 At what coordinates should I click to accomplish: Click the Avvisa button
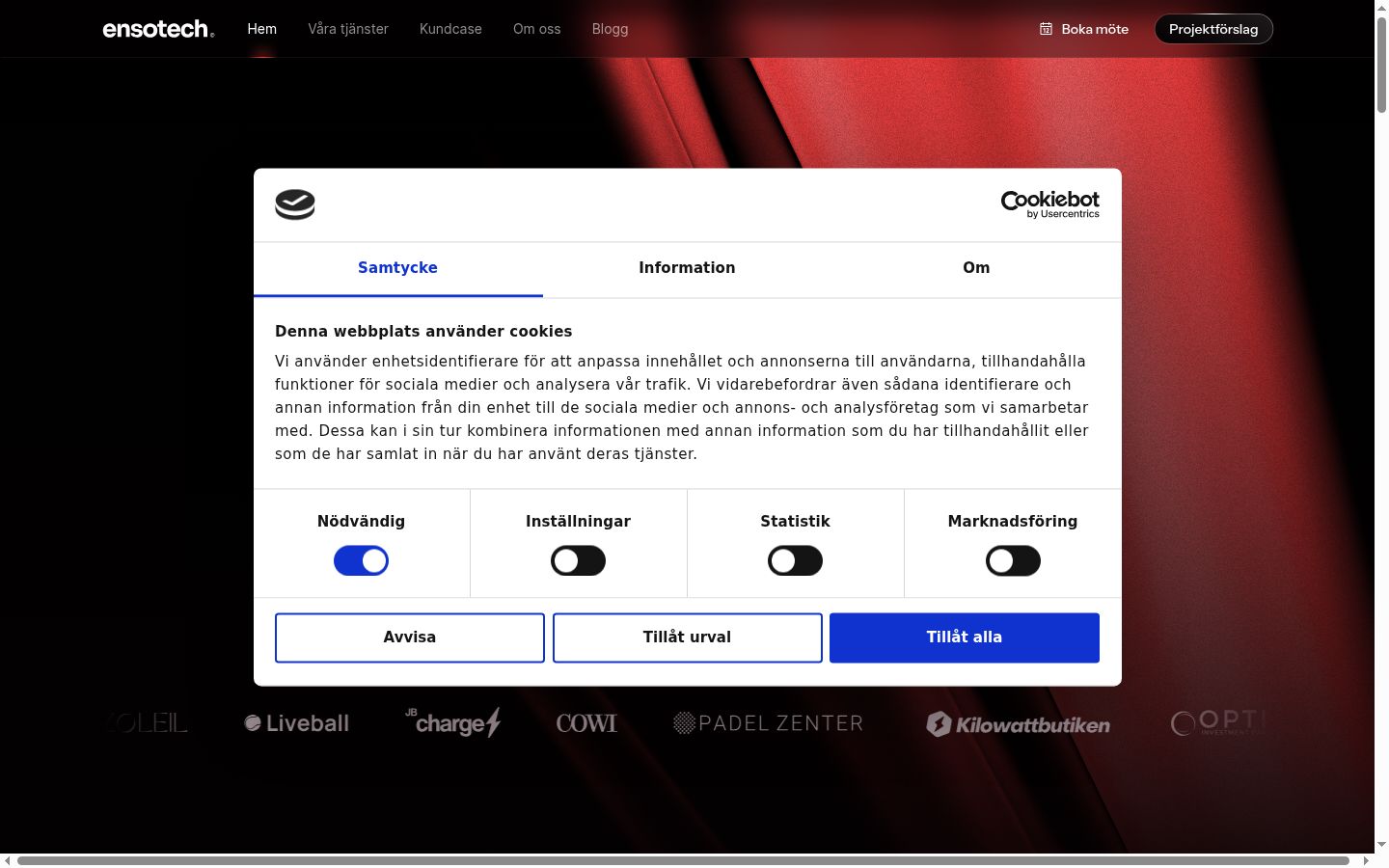[410, 637]
